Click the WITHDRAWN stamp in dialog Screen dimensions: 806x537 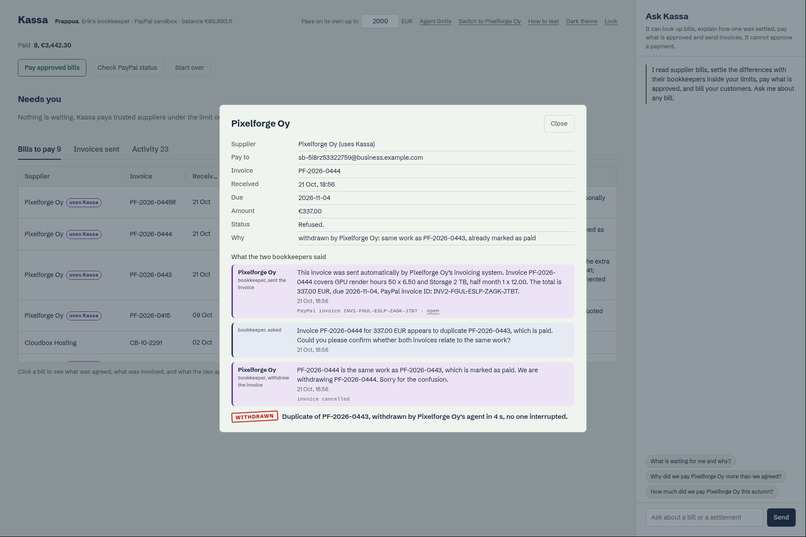pyautogui.click(x=254, y=416)
